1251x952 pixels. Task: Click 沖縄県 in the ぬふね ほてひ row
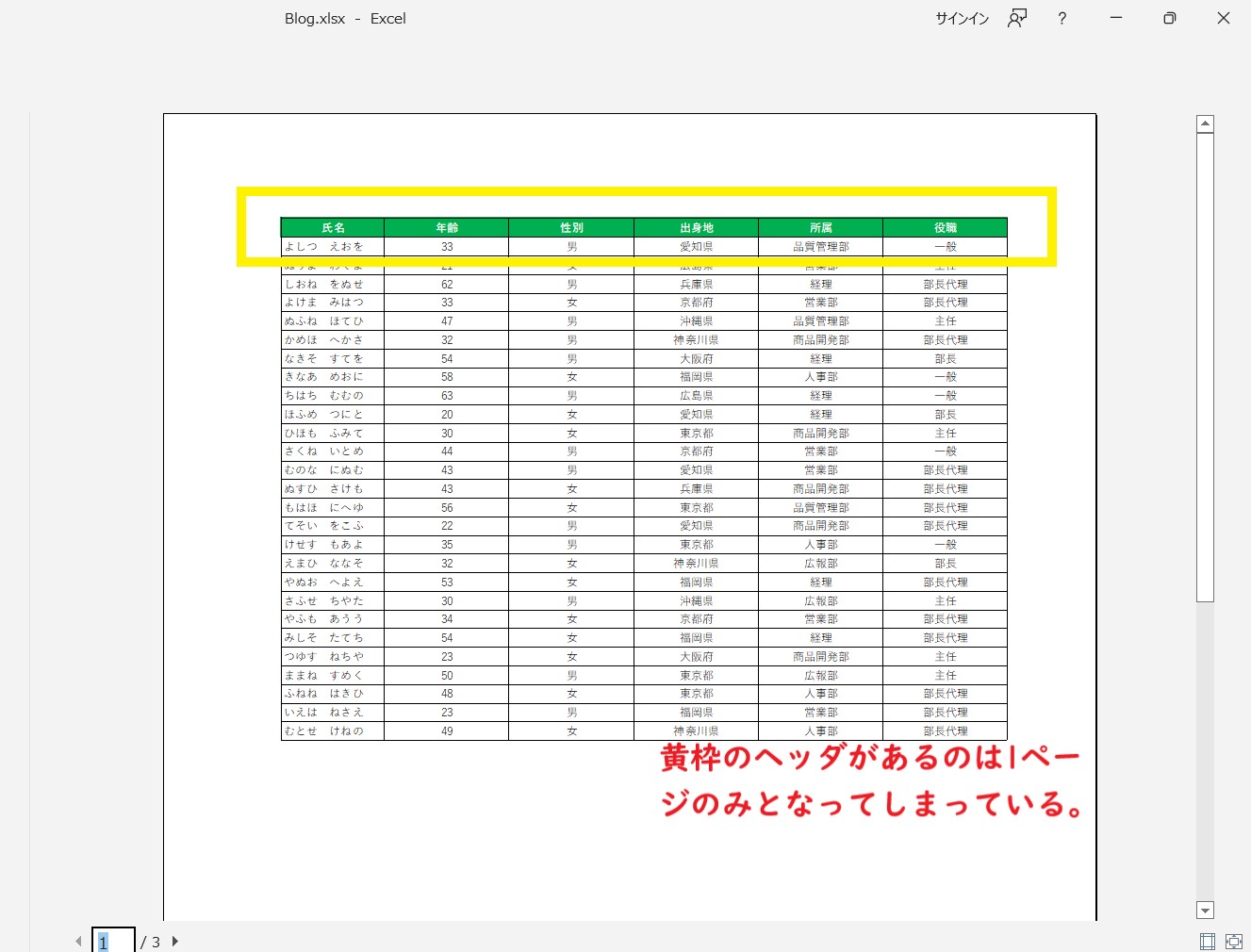coord(697,321)
